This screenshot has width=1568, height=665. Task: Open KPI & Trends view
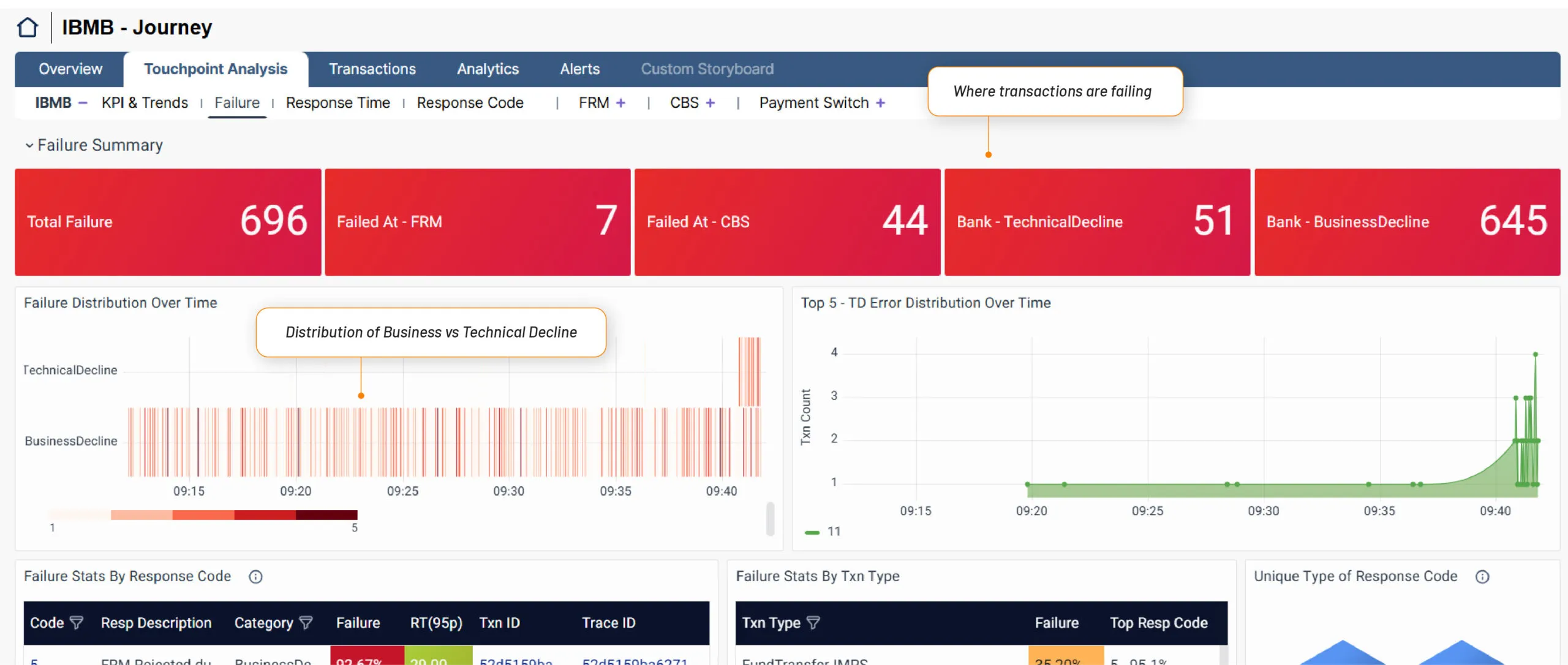tap(145, 103)
